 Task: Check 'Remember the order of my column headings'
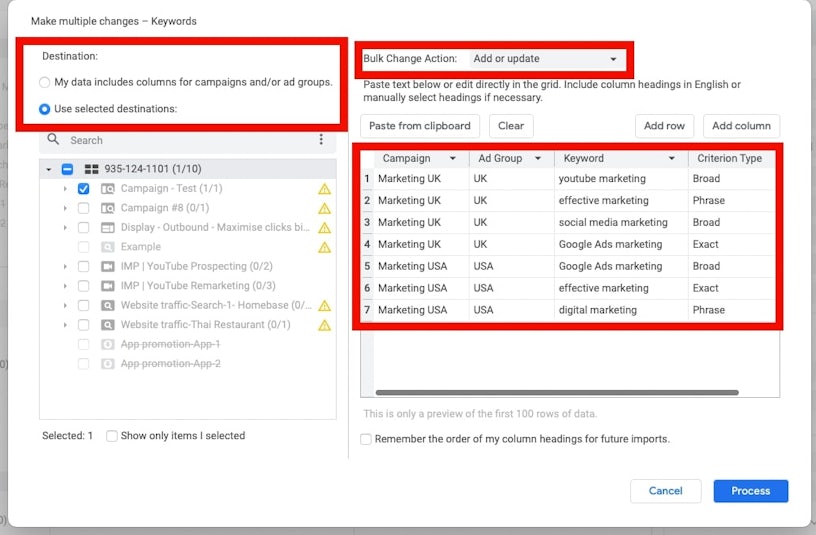(366, 439)
